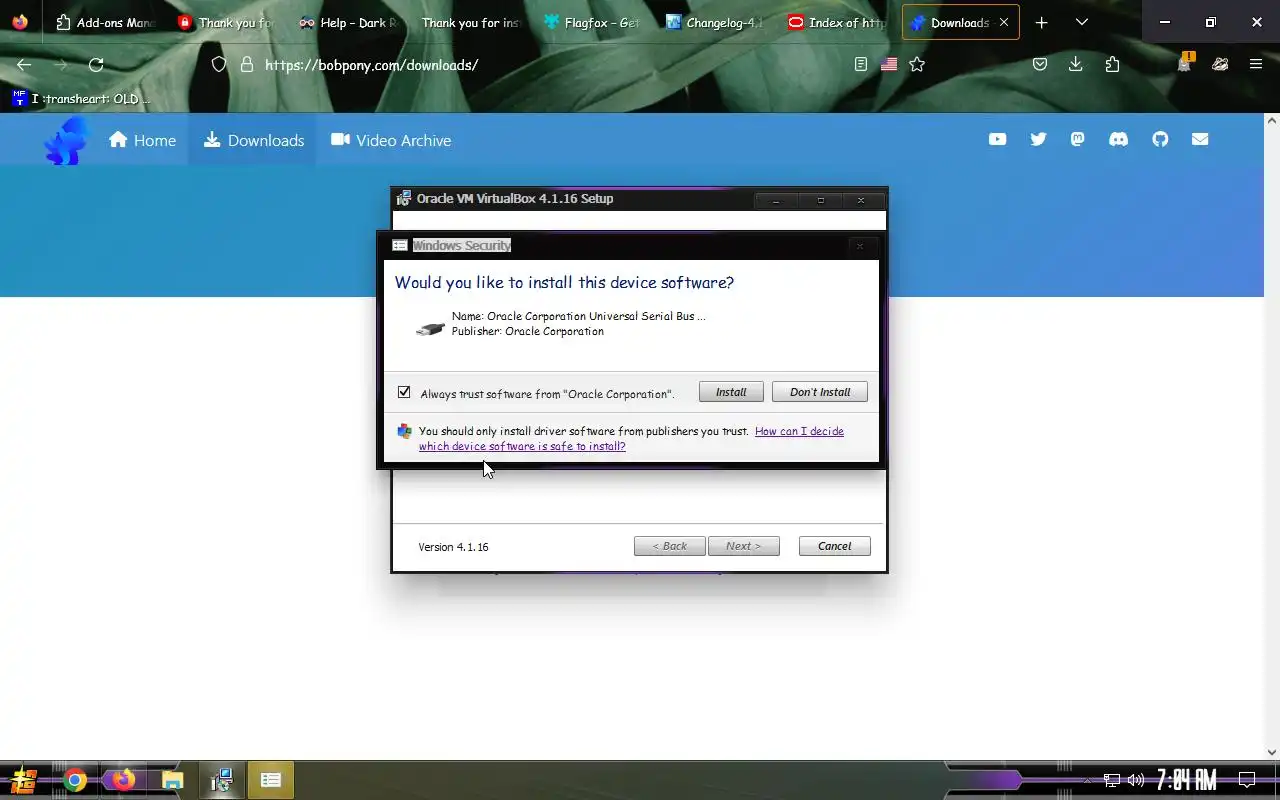This screenshot has width=1280, height=800.
Task: Open Mastodon icon on BobPony site
Action: coord(1077,139)
